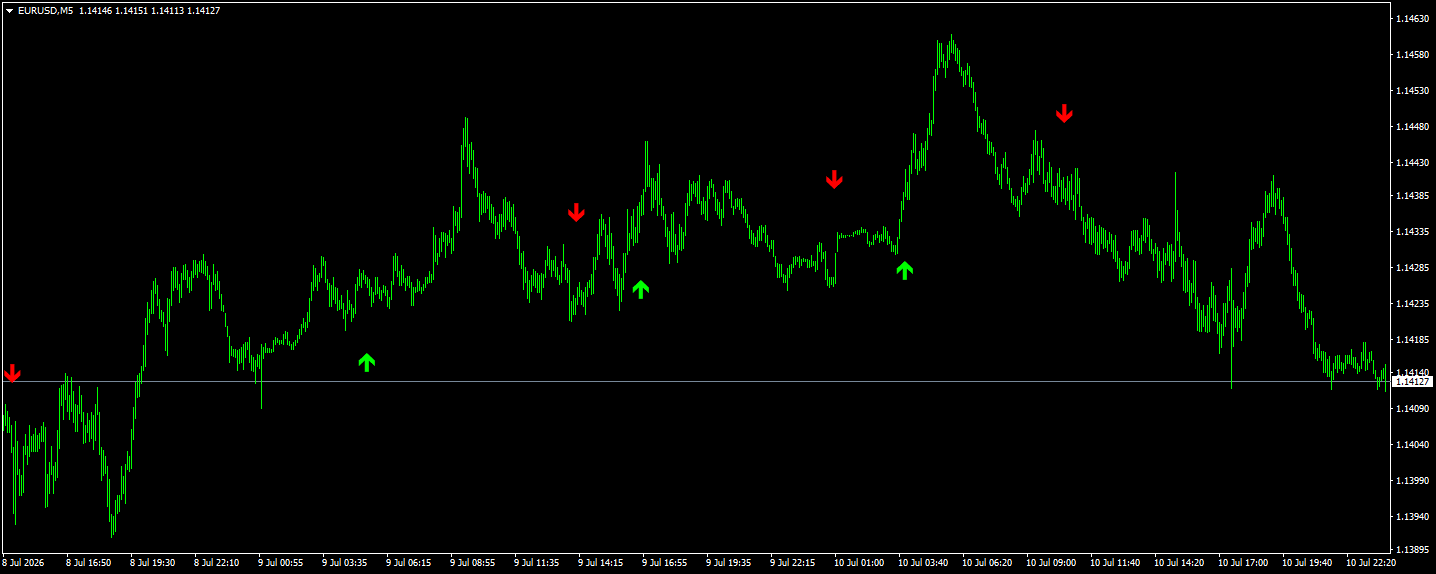Click the red down arrow above 10 Jul 01:00
The height and width of the screenshot is (574, 1436).
pos(834,180)
